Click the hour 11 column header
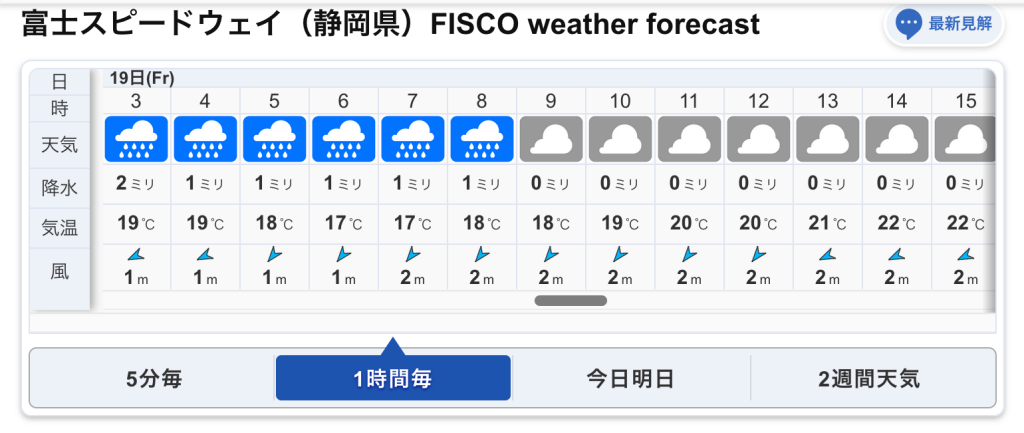Screen dimensions: 1024x433 coord(690,101)
